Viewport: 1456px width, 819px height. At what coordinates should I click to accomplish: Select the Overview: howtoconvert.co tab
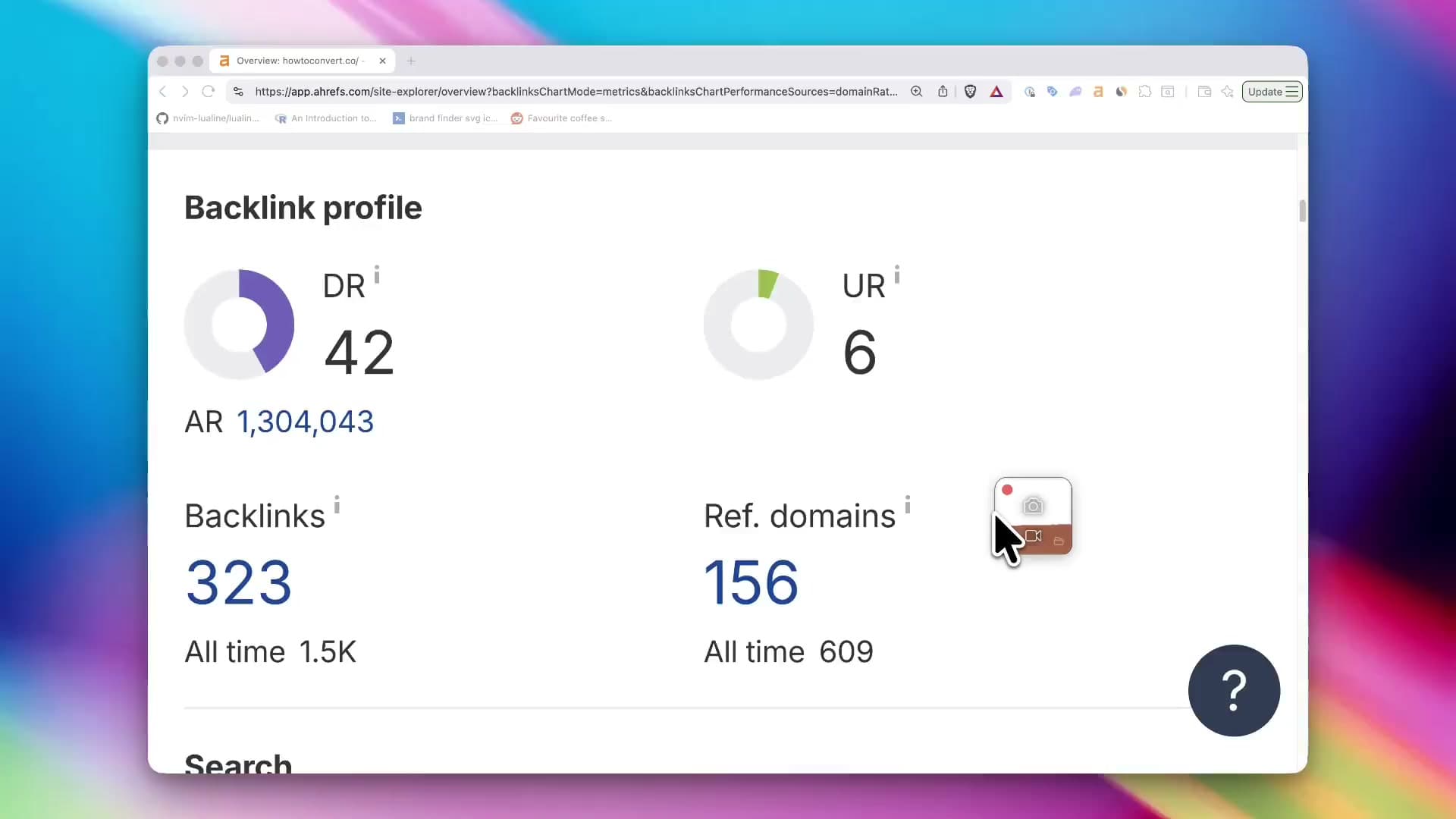click(302, 61)
